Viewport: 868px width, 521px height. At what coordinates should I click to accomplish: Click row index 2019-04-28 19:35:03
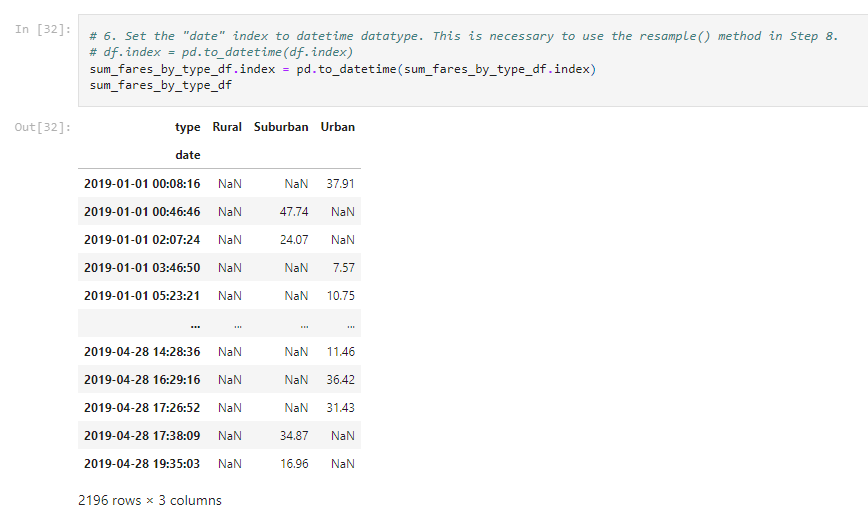pyautogui.click(x=142, y=463)
